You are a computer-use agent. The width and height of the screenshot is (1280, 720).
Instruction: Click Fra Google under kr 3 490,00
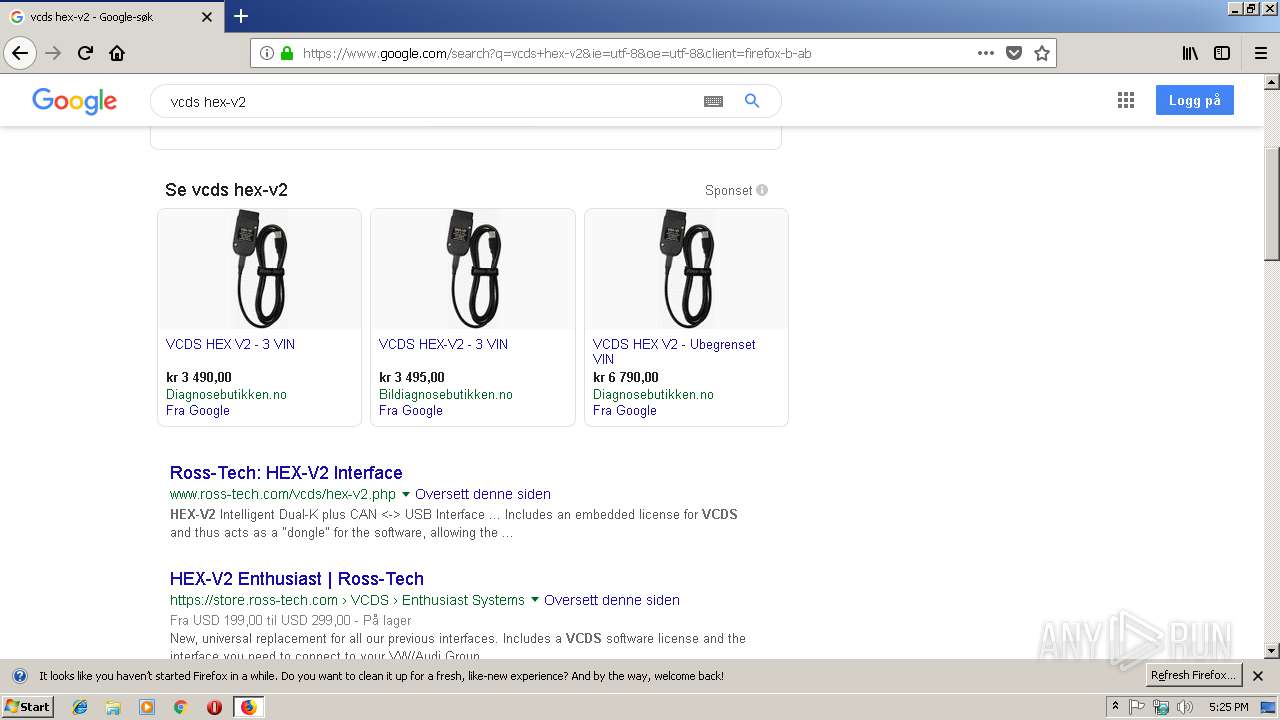point(198,410)
